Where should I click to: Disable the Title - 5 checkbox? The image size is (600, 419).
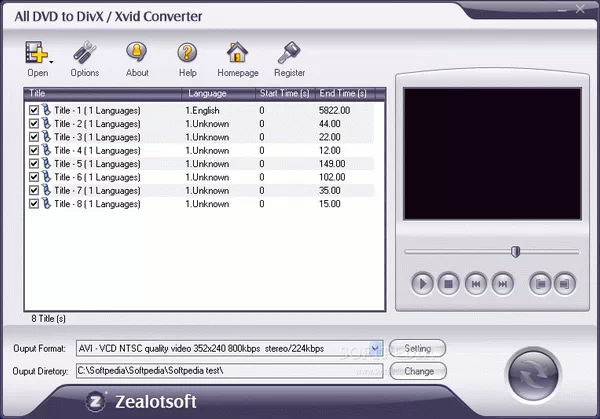(x=34, y=163)
